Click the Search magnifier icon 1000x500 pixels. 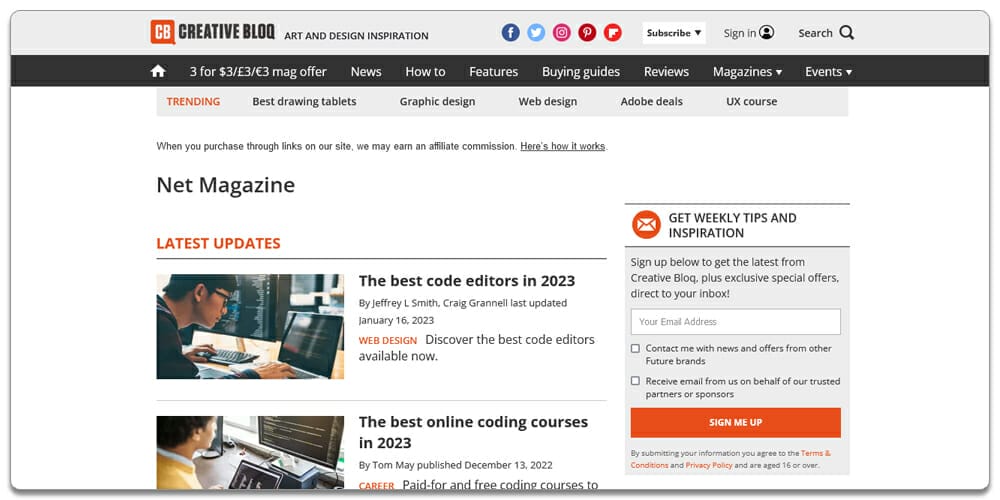[x=846, y=33]
